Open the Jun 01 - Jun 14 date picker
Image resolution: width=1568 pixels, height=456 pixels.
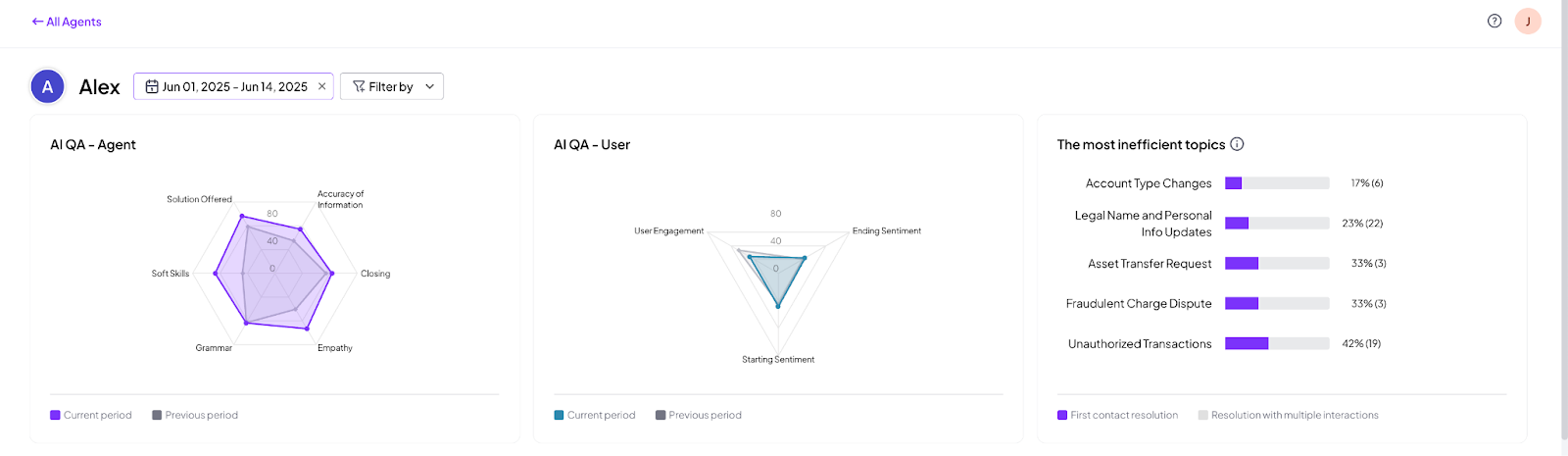click(233, 86)
